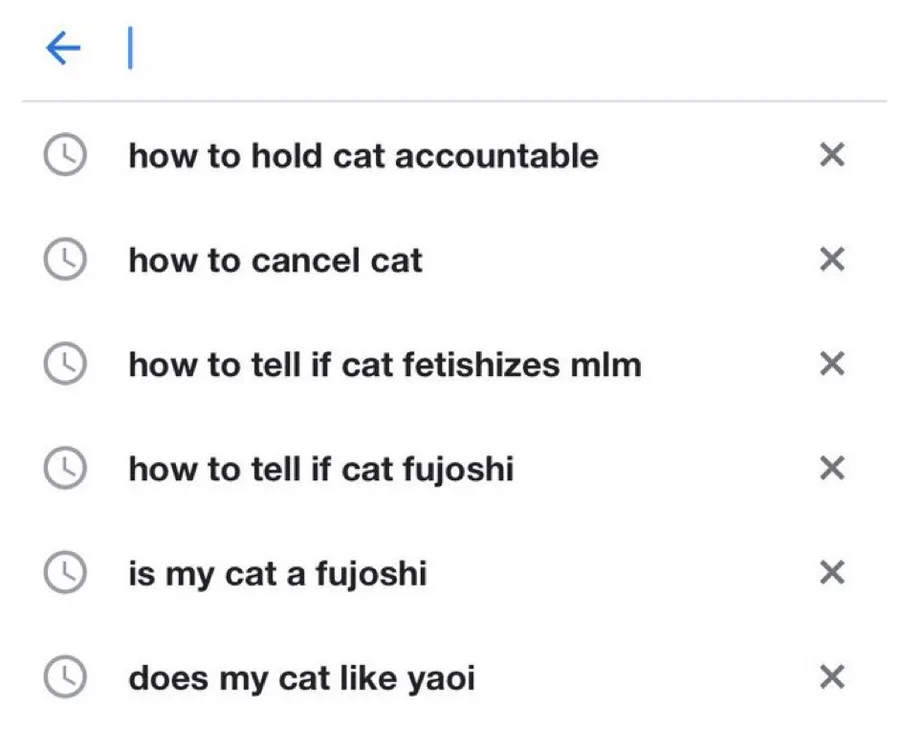Select 'does my cat like yaoi' suggestion
This screenshot has height=731, width=900.
(x=301, y=679)
